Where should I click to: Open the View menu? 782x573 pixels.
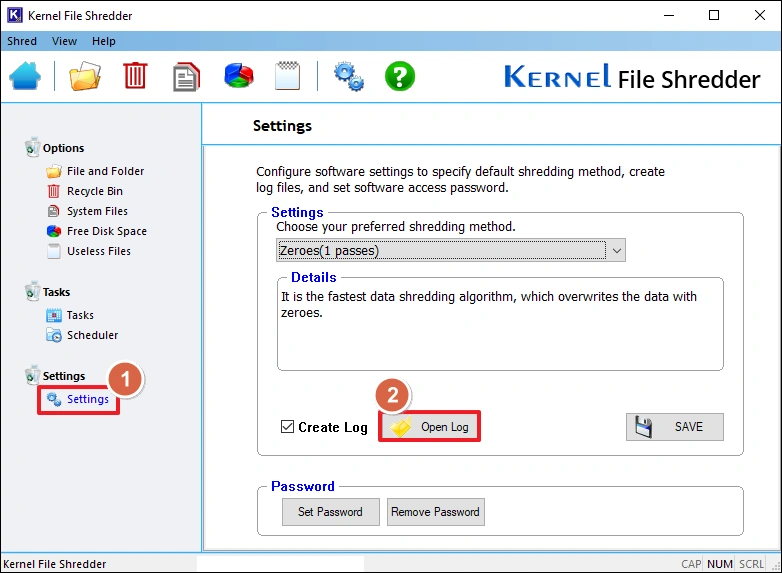[x=64, y=41]
